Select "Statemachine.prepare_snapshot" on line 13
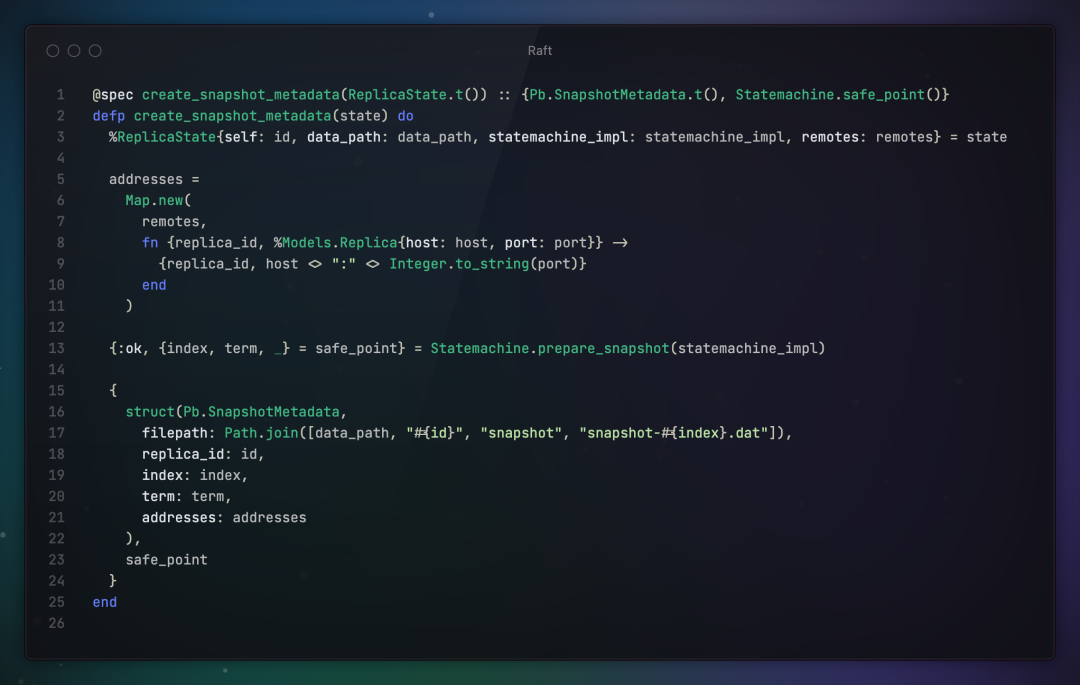Screen dimensions: 1080x685 click(550, 348)
